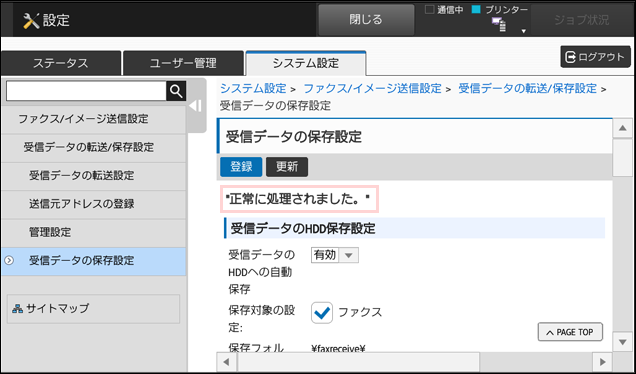Image resolution: width=636 pixels, height=374 pixels.
Task: Select ファクス/イメージ送信設定 in sidebar
Action: (x=94, y=119)
